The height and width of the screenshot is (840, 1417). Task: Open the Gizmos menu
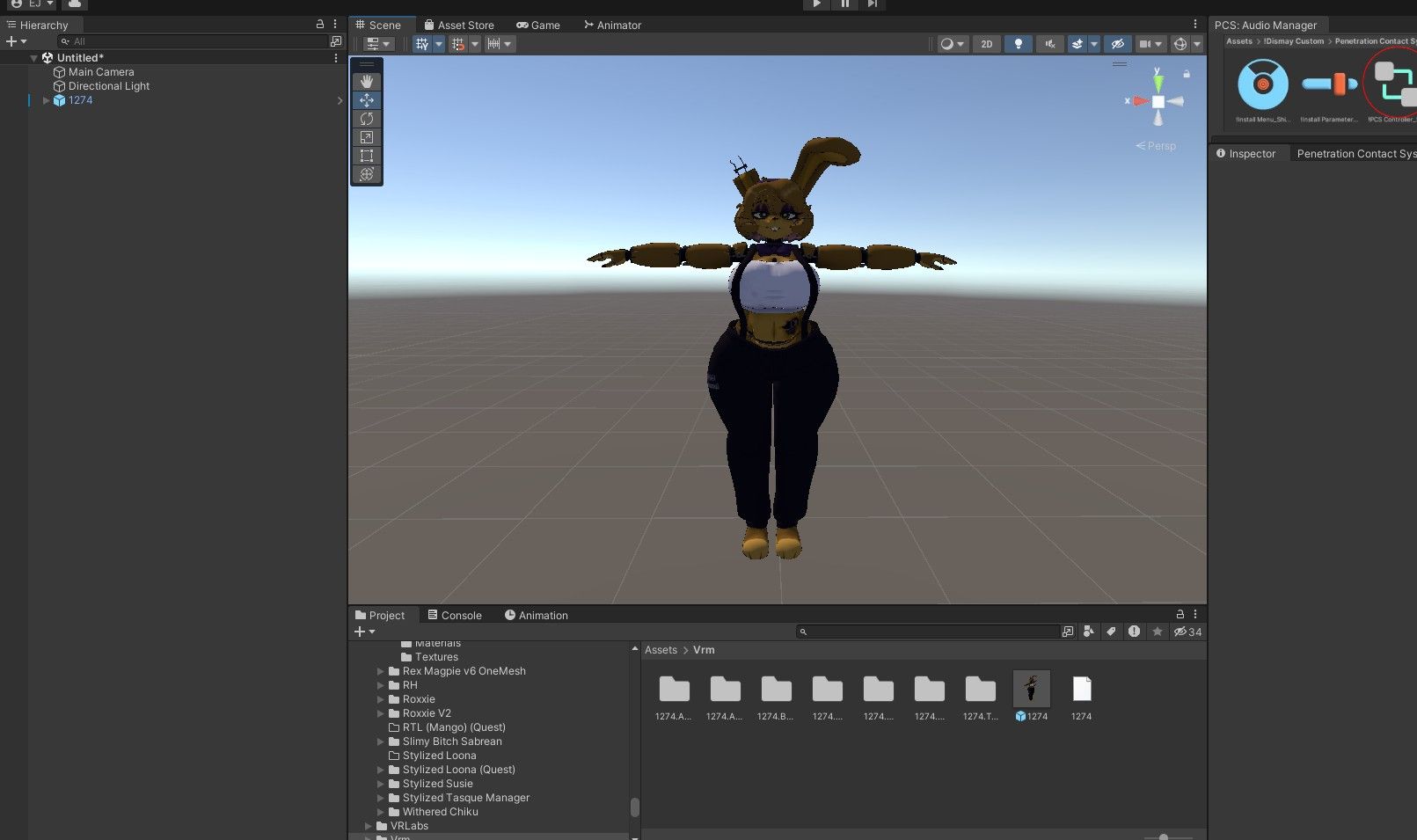1180,44
